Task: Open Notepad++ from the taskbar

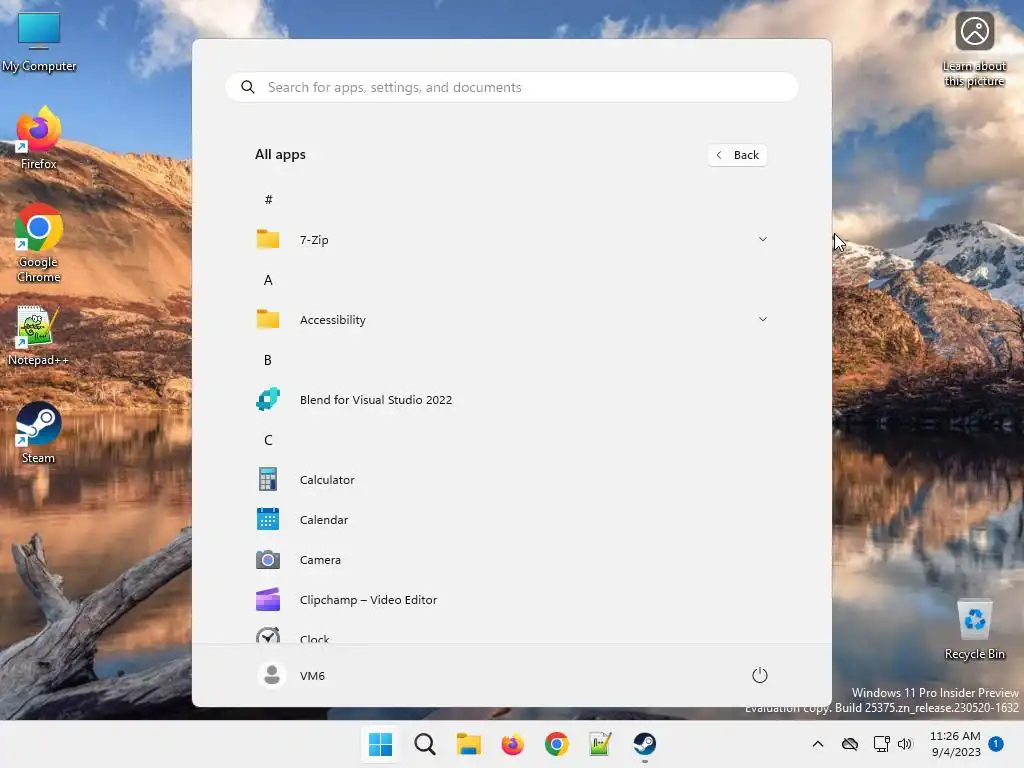Action: (x=600, y=744)
